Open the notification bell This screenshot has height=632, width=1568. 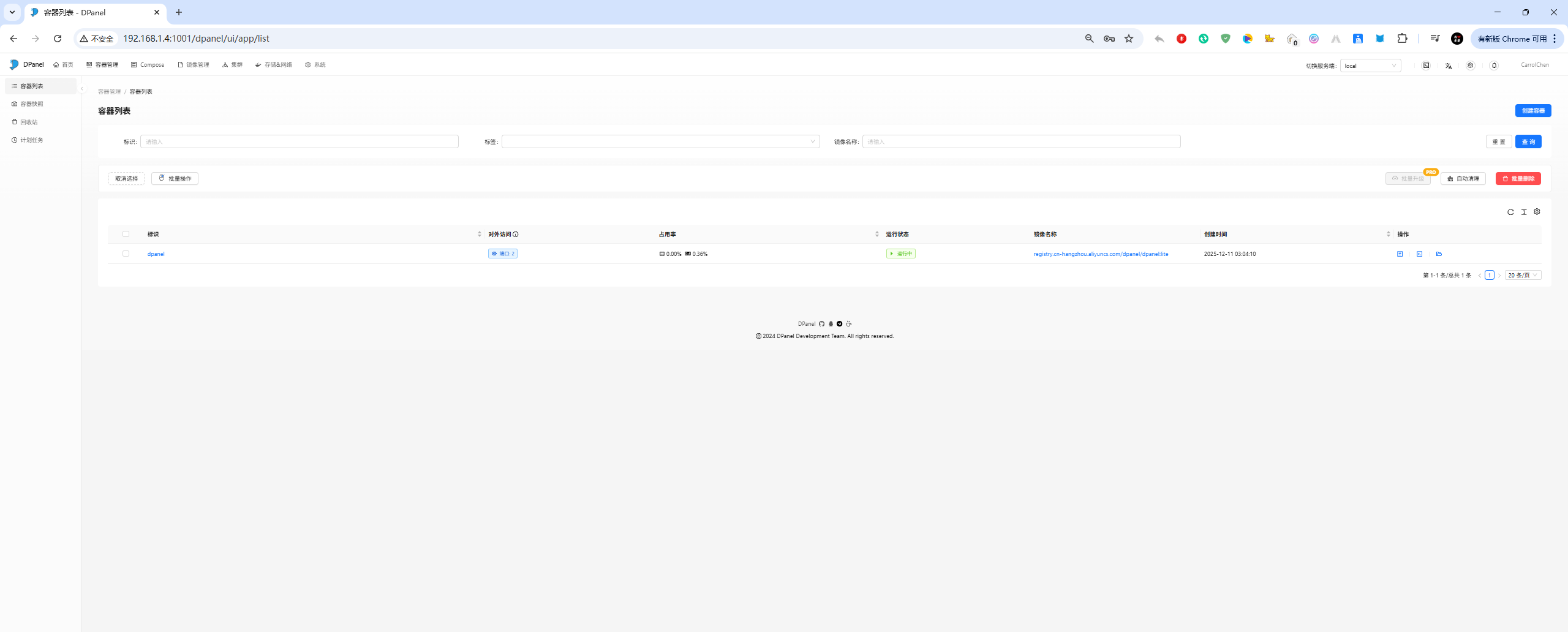[1494, 66]
